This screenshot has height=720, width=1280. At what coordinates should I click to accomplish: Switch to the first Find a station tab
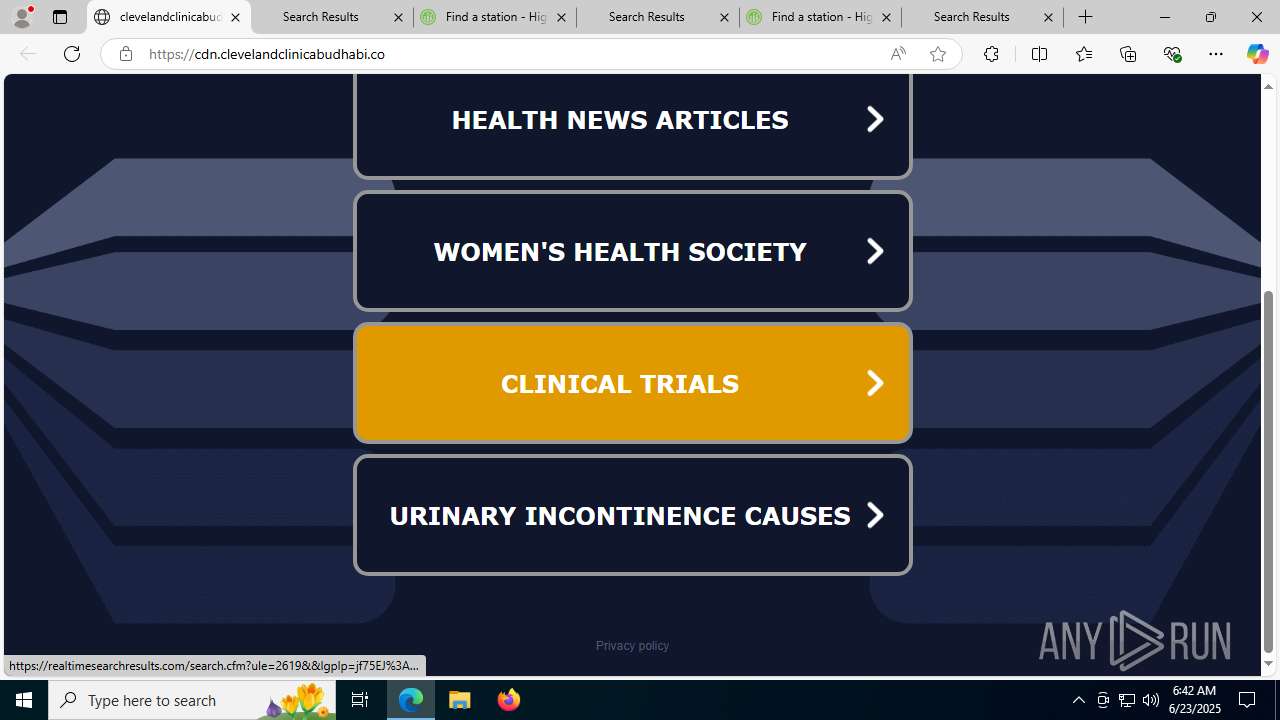495,17
